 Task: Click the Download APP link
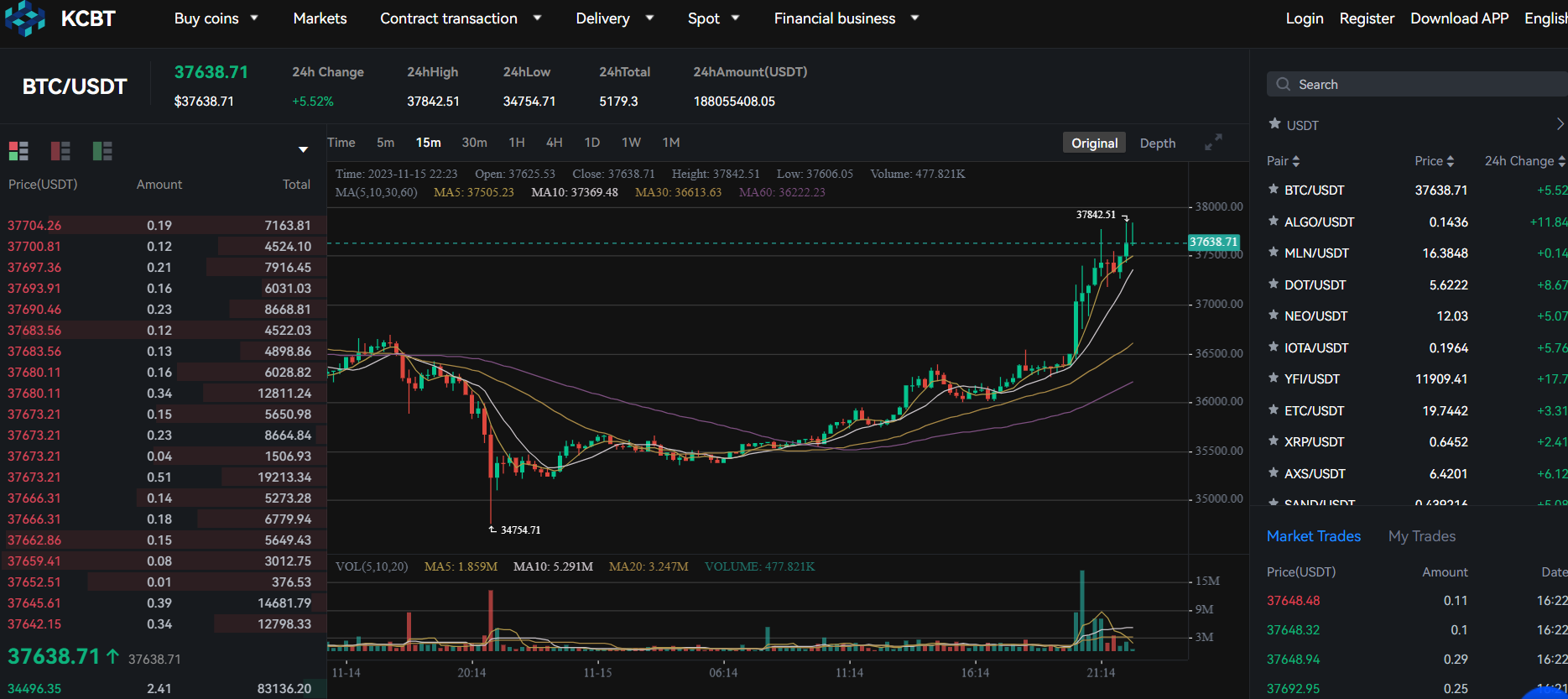pyautogui.click(x=1459, y=18)
